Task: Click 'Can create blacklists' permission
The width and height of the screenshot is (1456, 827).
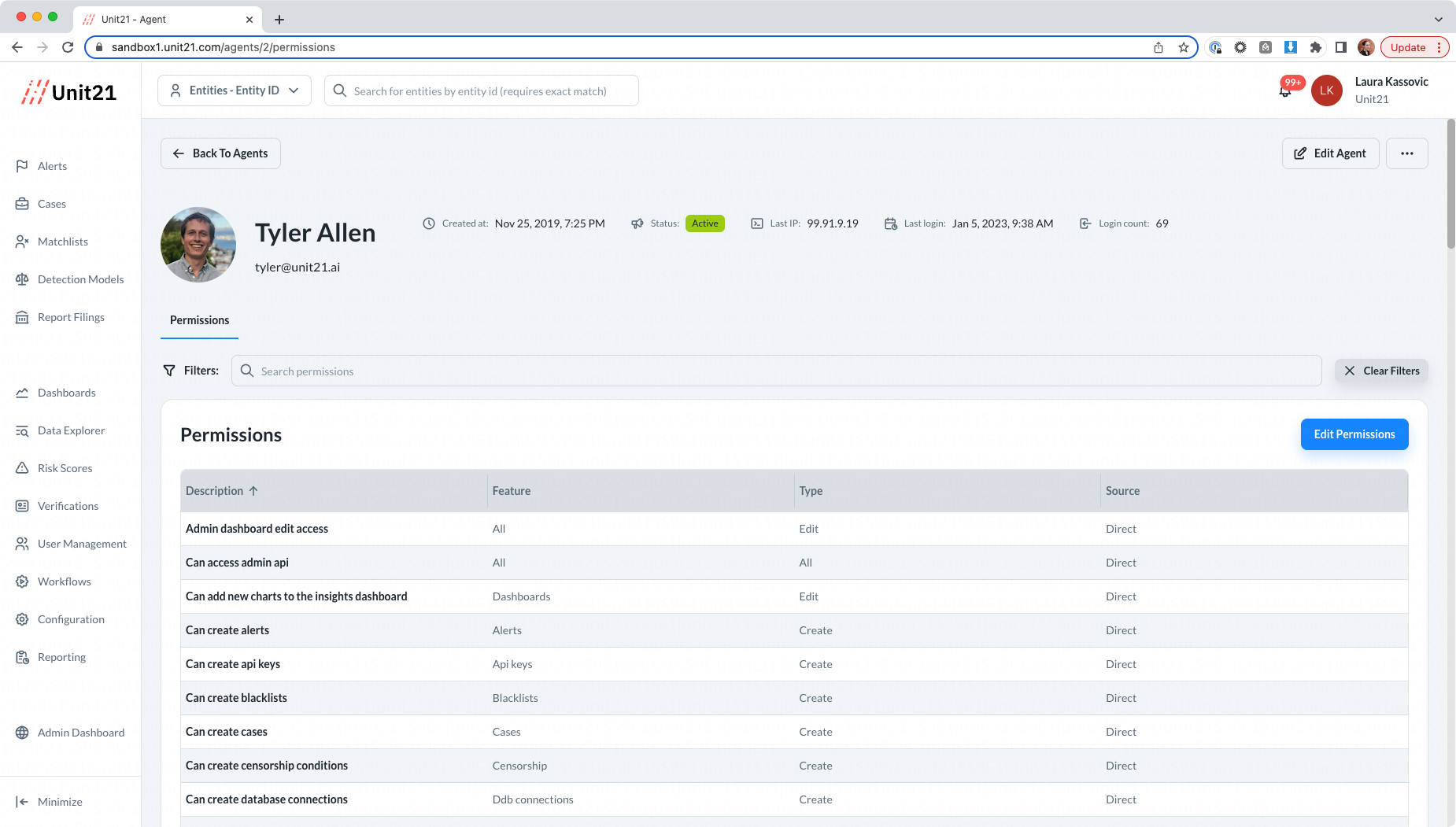Action: click(x=236, y=698)
